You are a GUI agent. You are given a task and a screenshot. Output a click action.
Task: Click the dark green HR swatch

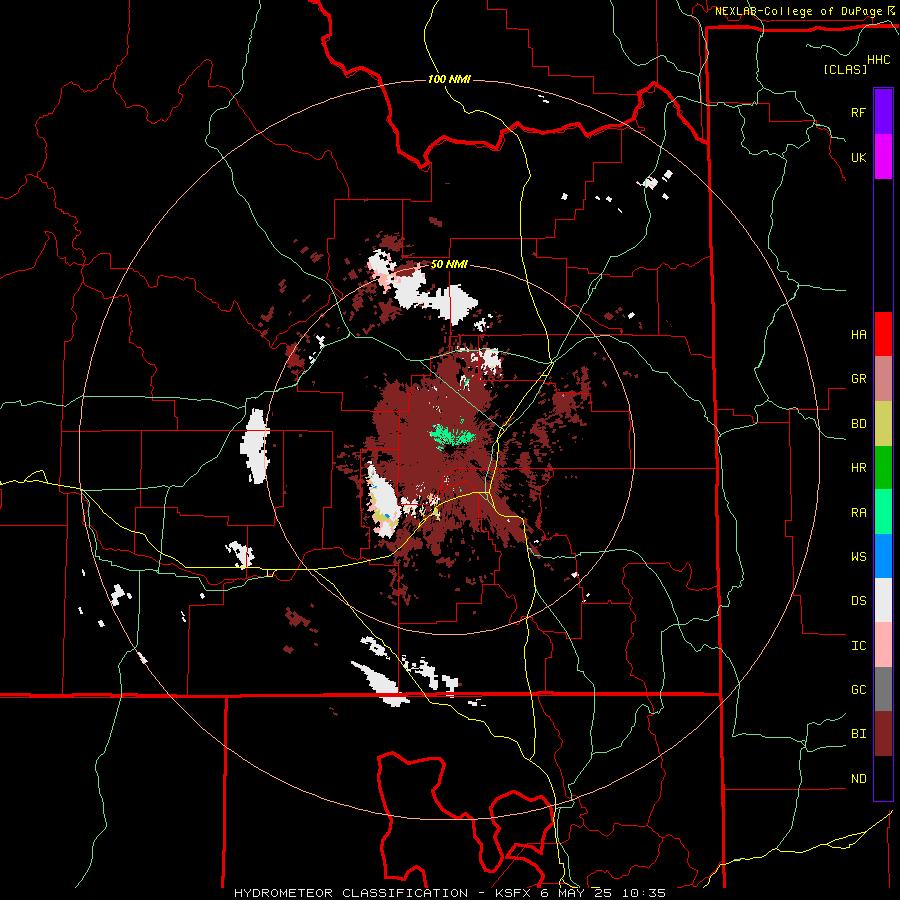coord(883,467)
